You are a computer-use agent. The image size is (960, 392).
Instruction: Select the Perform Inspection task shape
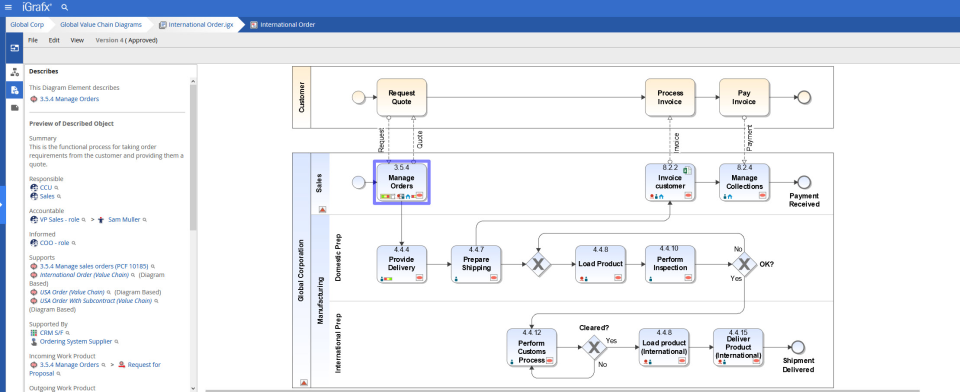click(670, 264)
